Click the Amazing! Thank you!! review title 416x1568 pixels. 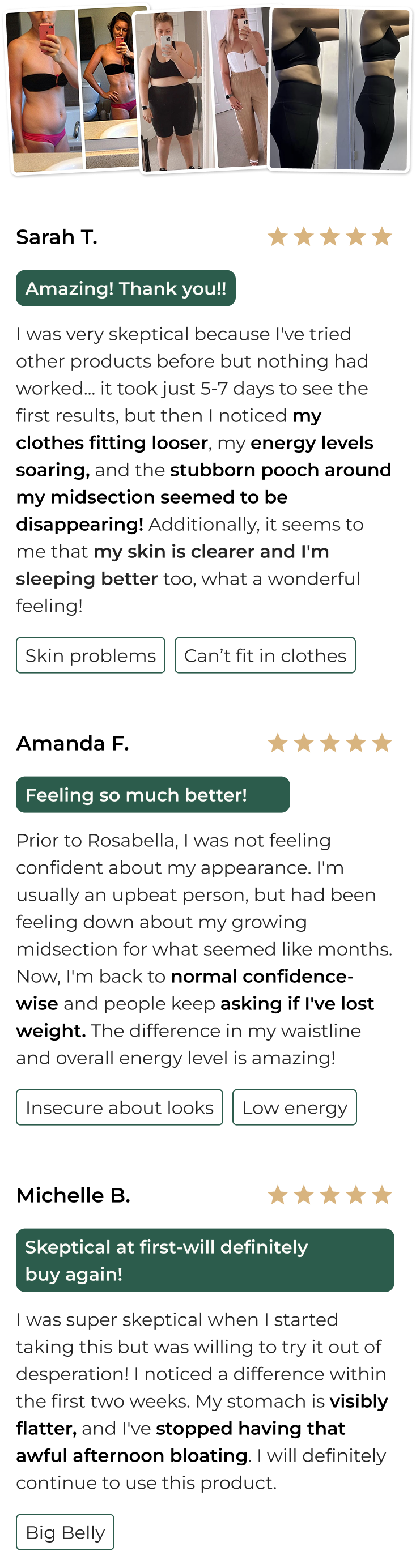(x=125, y=288)
